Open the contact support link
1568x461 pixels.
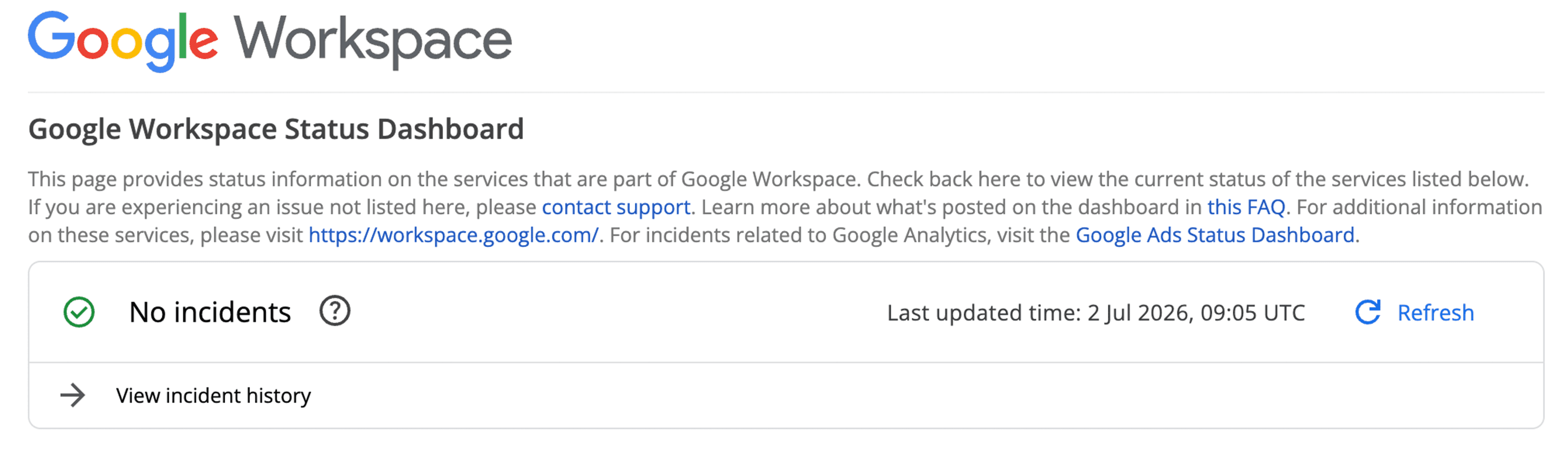tap(616, 207)
